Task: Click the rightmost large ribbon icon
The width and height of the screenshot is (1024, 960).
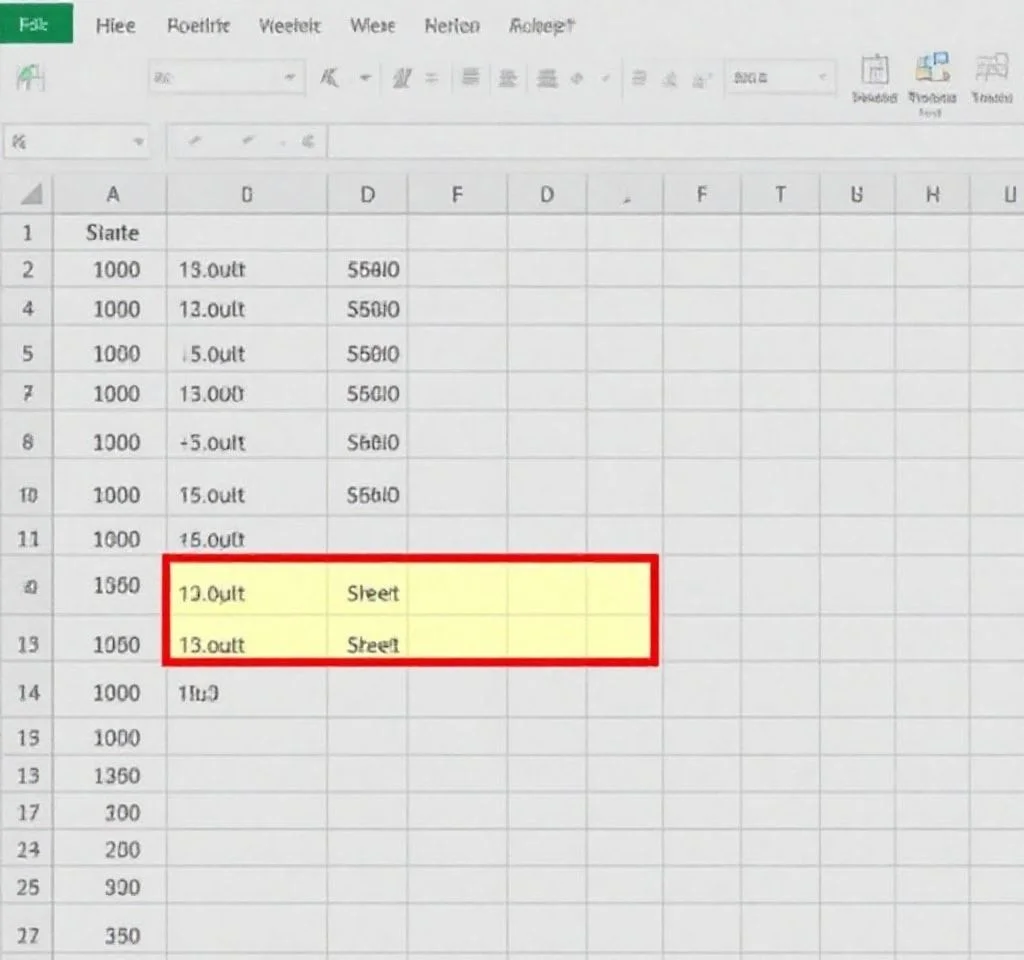Action: tap(991, 72)
